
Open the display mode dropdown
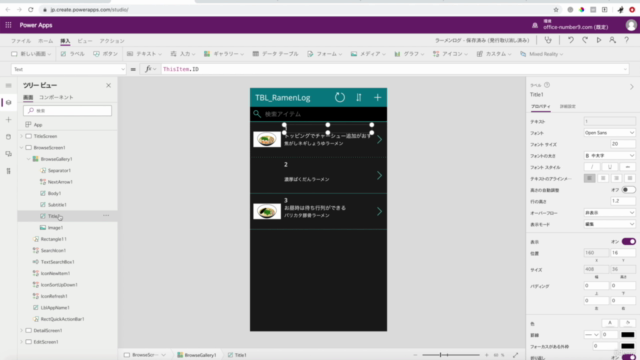pos(609,224)
